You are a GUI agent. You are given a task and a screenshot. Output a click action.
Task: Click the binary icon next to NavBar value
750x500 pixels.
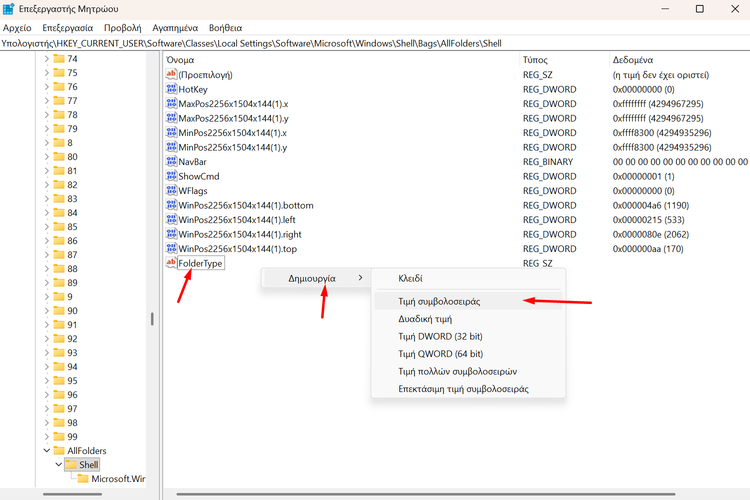(171, 161)
